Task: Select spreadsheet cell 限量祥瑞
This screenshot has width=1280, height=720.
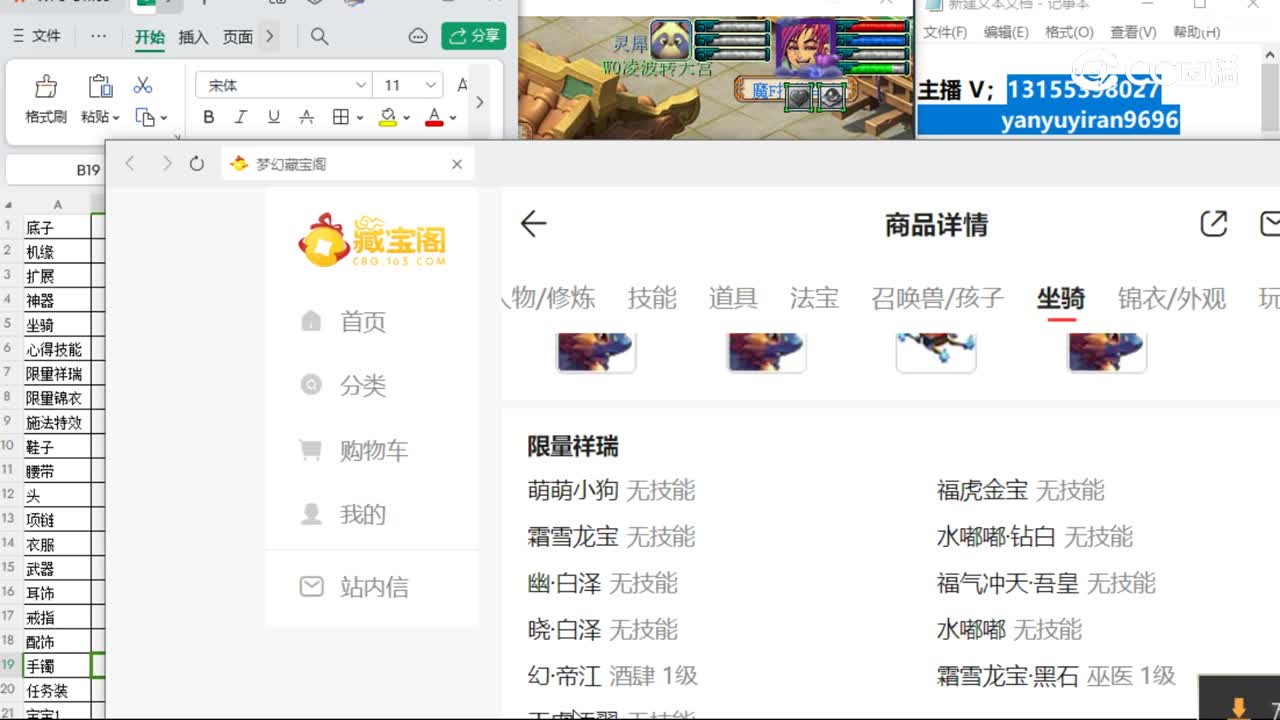Action: pyautogui.click(x=57, y=374)
